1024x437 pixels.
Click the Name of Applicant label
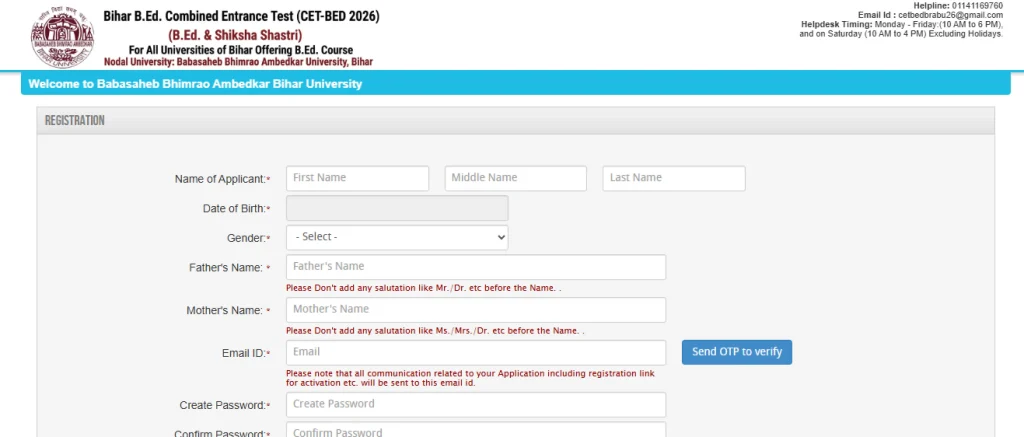point(223,179)
